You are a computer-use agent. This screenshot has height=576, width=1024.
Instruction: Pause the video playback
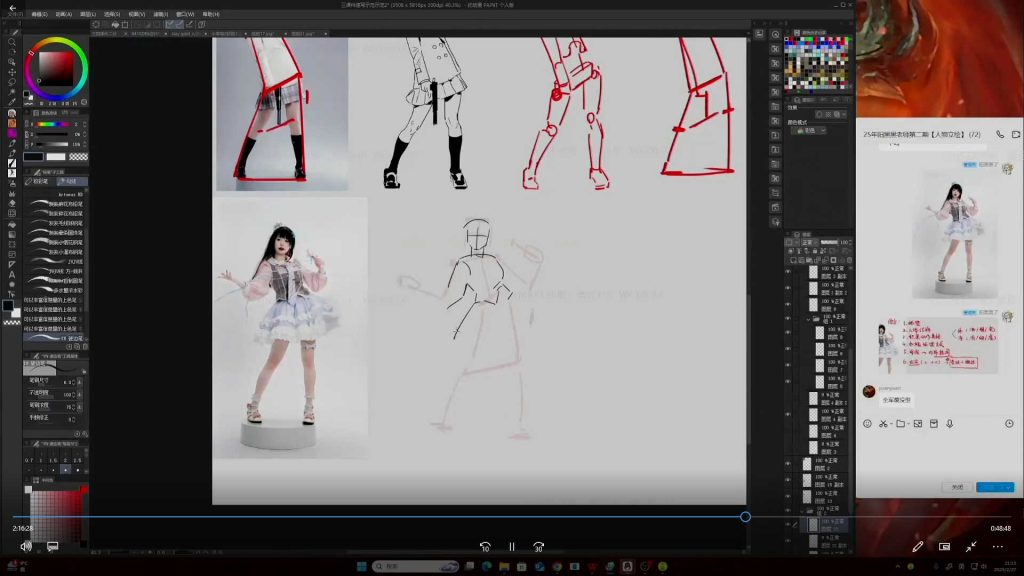coord(511,547)
